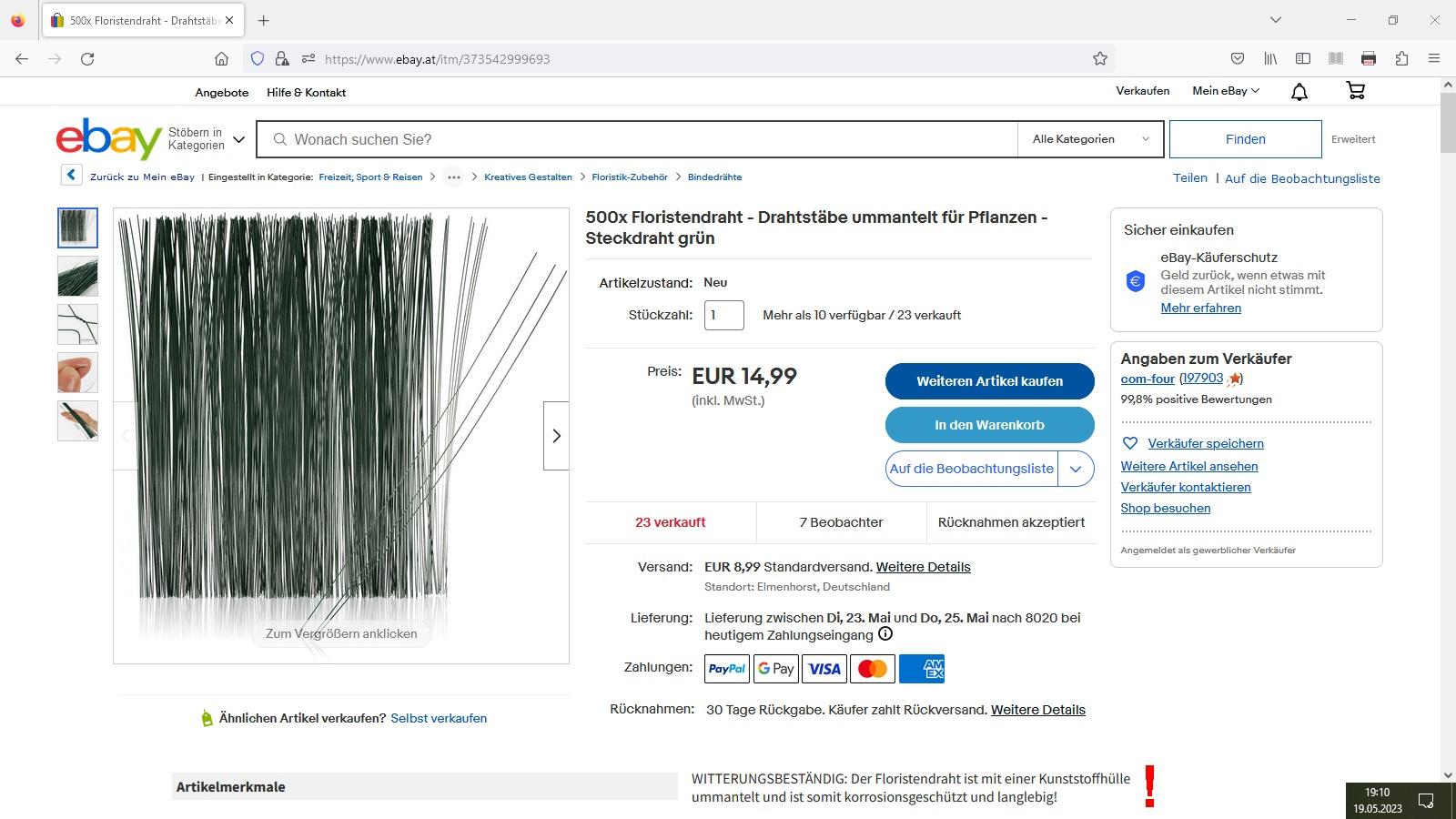Image resolution: width=1456 pixels, height=819 pixels.
Task: Click the notifications bell icon
Action: pyautogui.click(x=1299, y=91)
